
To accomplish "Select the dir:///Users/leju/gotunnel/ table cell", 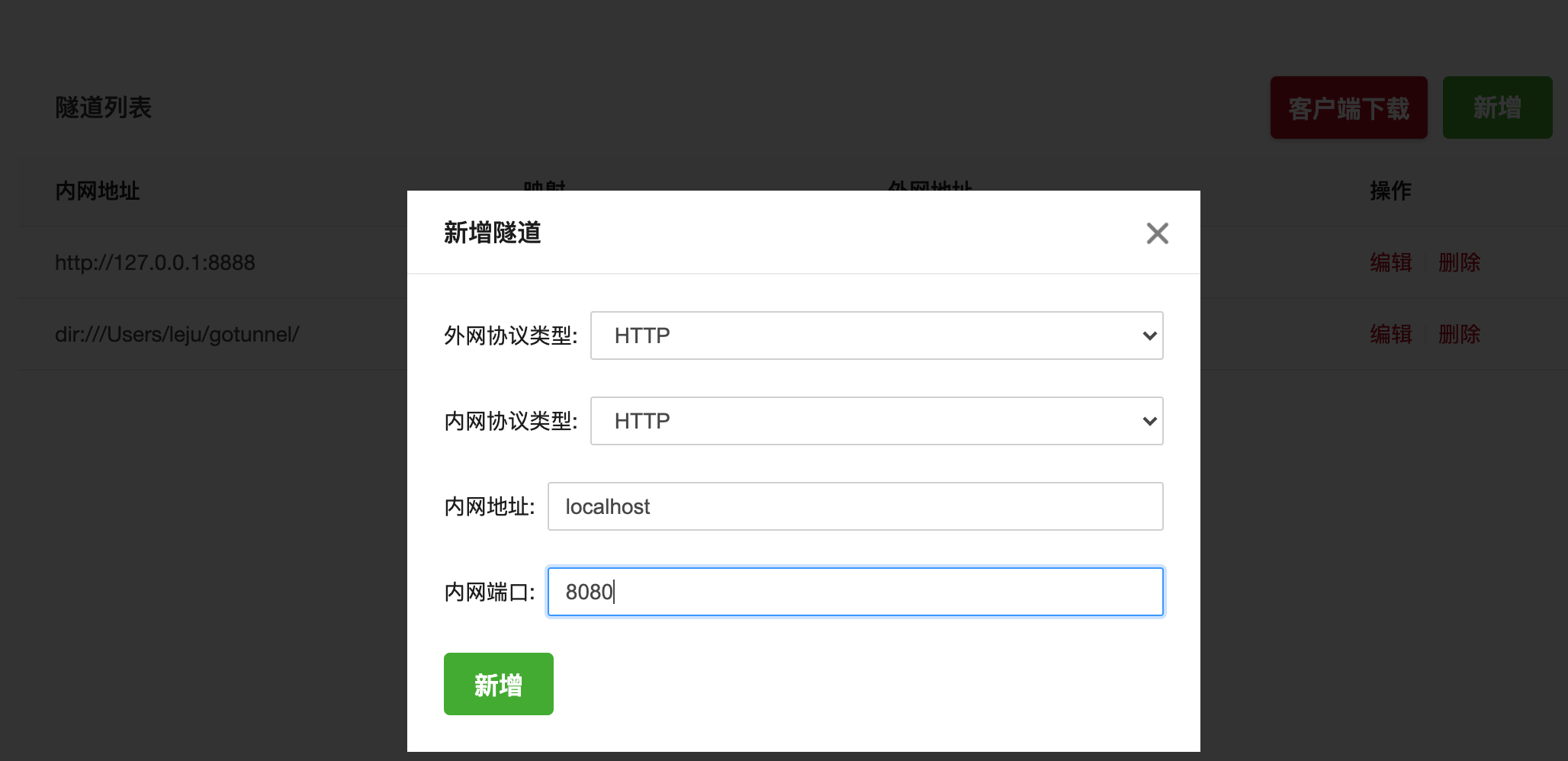I will point(177,334).
